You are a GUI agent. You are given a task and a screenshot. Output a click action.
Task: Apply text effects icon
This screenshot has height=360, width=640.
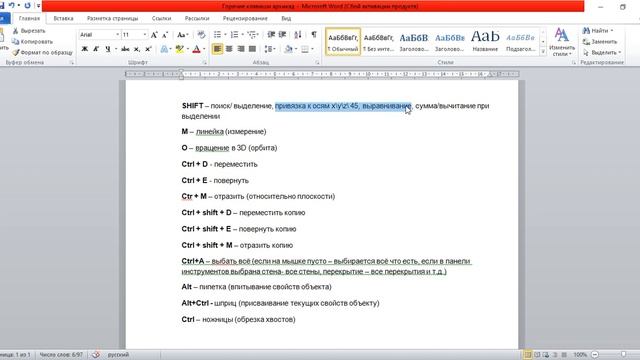[x=164, y=49]
